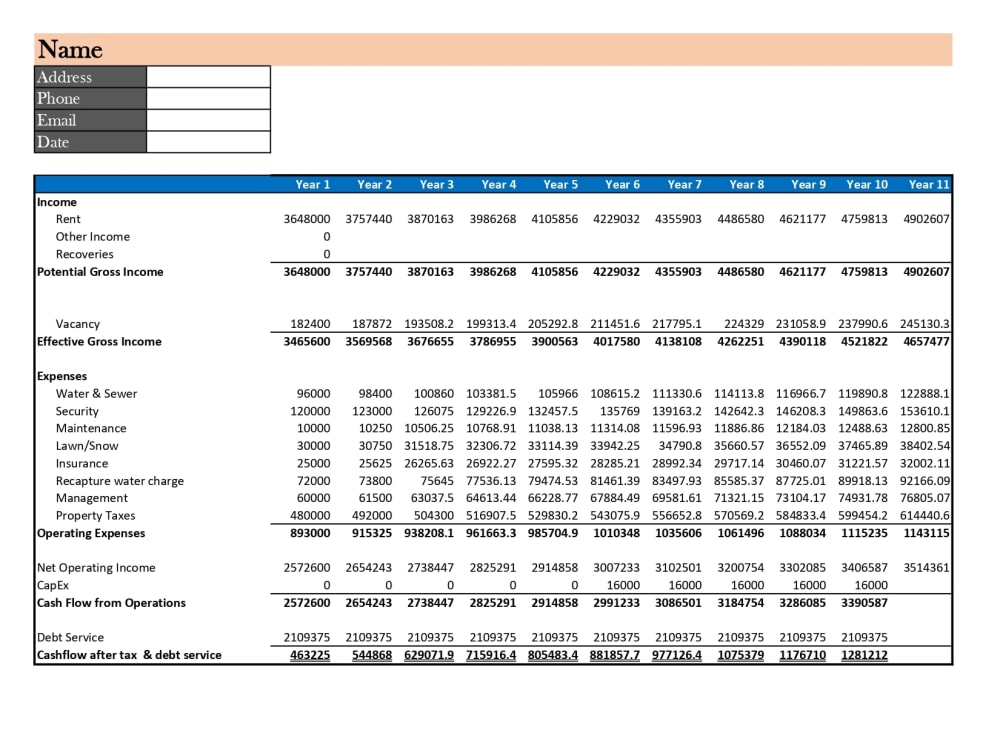Select the Phone label cell
Screen dimensions: 1000x750
point(91,98)
